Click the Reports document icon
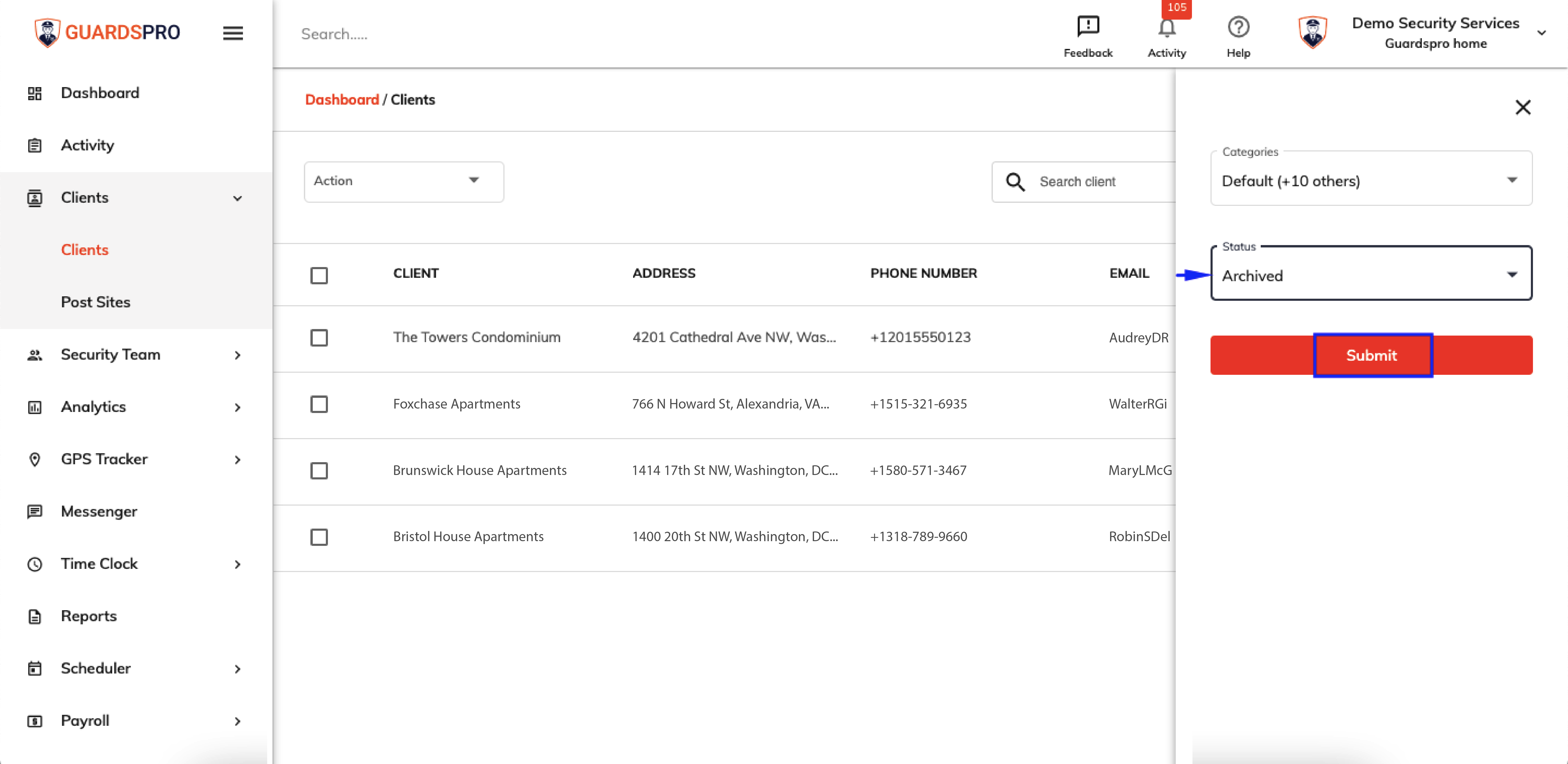Viewport: 1568px width, 764px height. pyautogui.click(x=35, y=617)
